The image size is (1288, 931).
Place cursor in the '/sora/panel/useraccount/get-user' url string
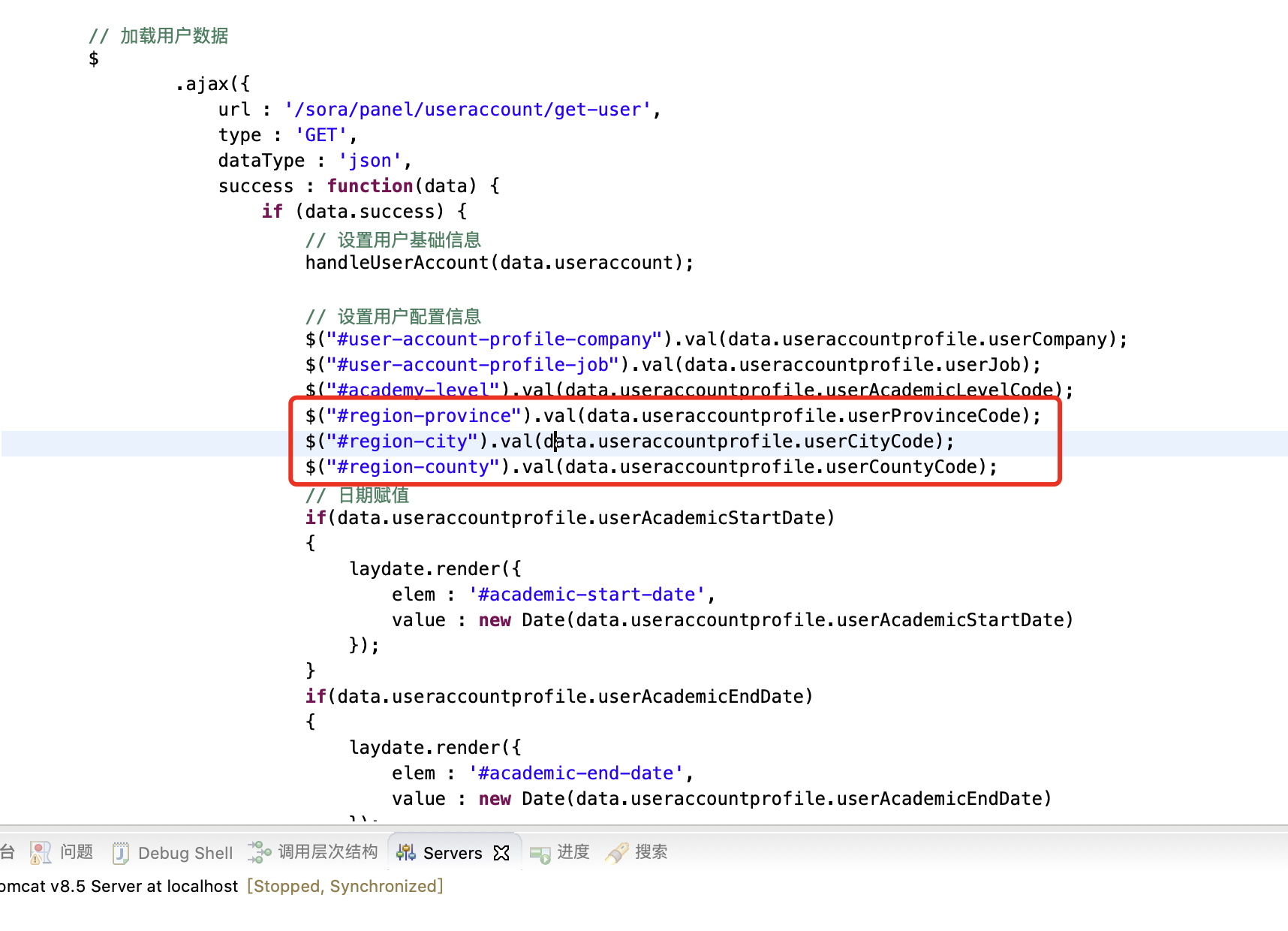(x=468, y=109)
